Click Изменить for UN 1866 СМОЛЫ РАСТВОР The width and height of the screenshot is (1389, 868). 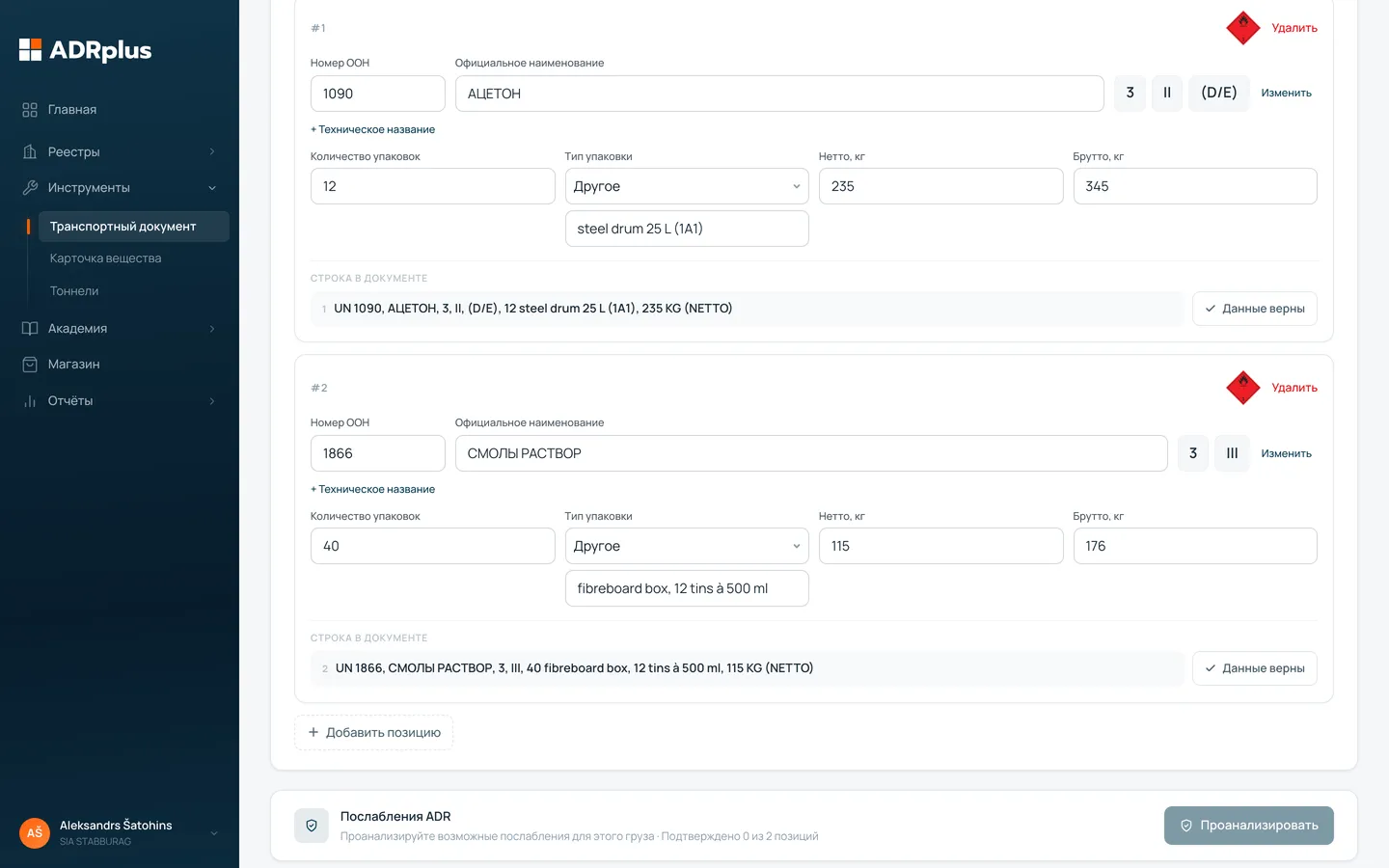click(x=1287, y=453)
